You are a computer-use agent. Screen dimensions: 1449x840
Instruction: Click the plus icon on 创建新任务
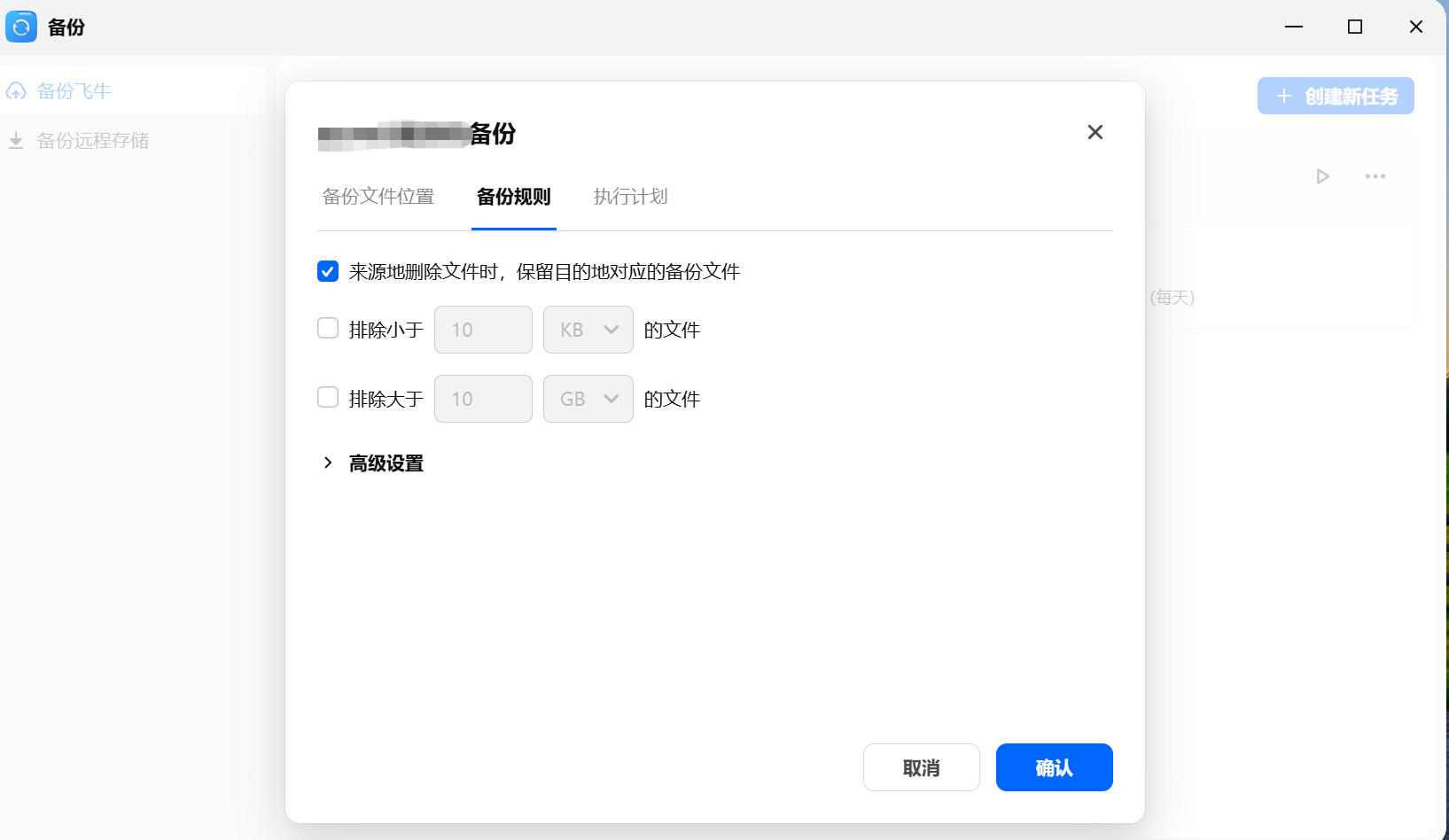tap(1282, 96)
